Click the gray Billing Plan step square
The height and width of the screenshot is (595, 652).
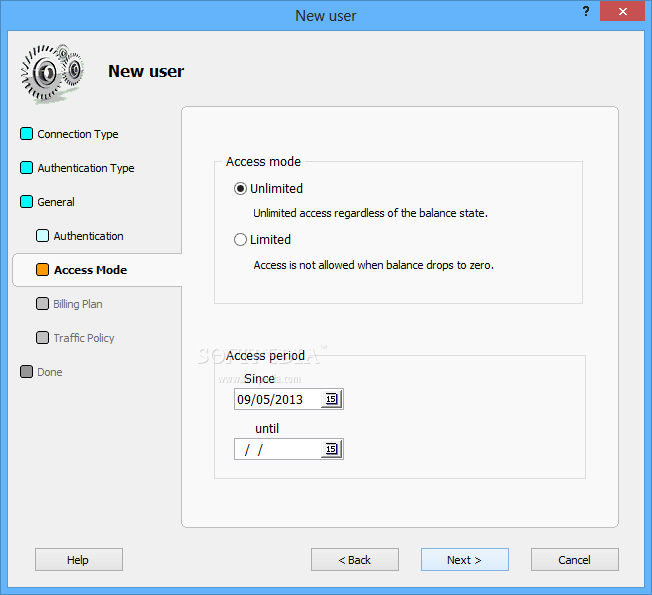(42, 304)
